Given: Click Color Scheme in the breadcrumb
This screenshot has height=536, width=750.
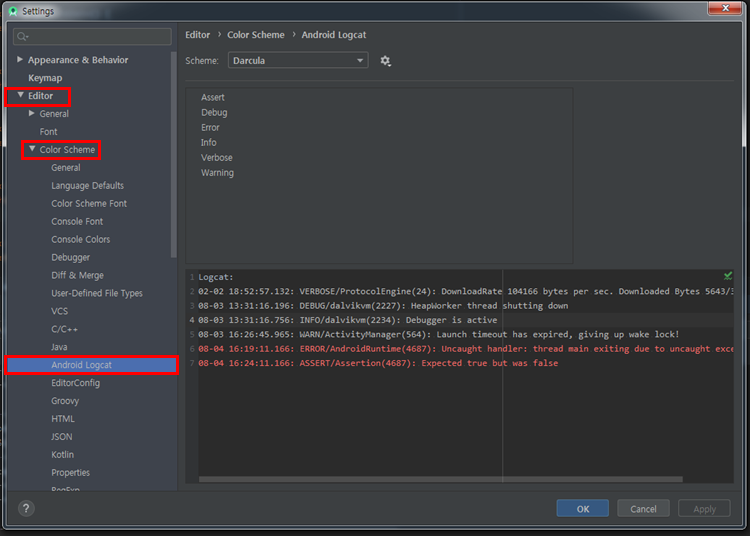Looking at the screenshot, I should tap(255, 35).
